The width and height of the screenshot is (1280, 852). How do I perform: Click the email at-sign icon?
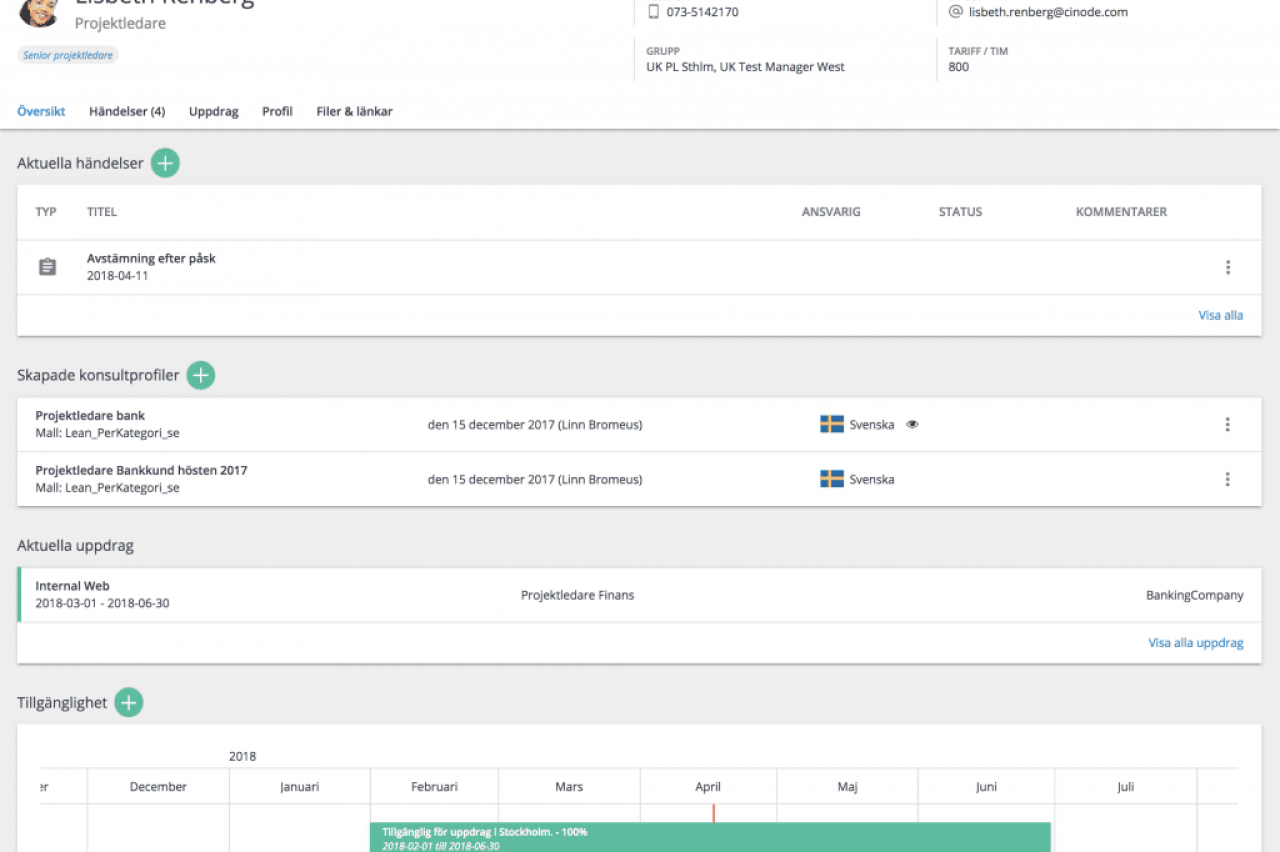[x=955, y=12]
